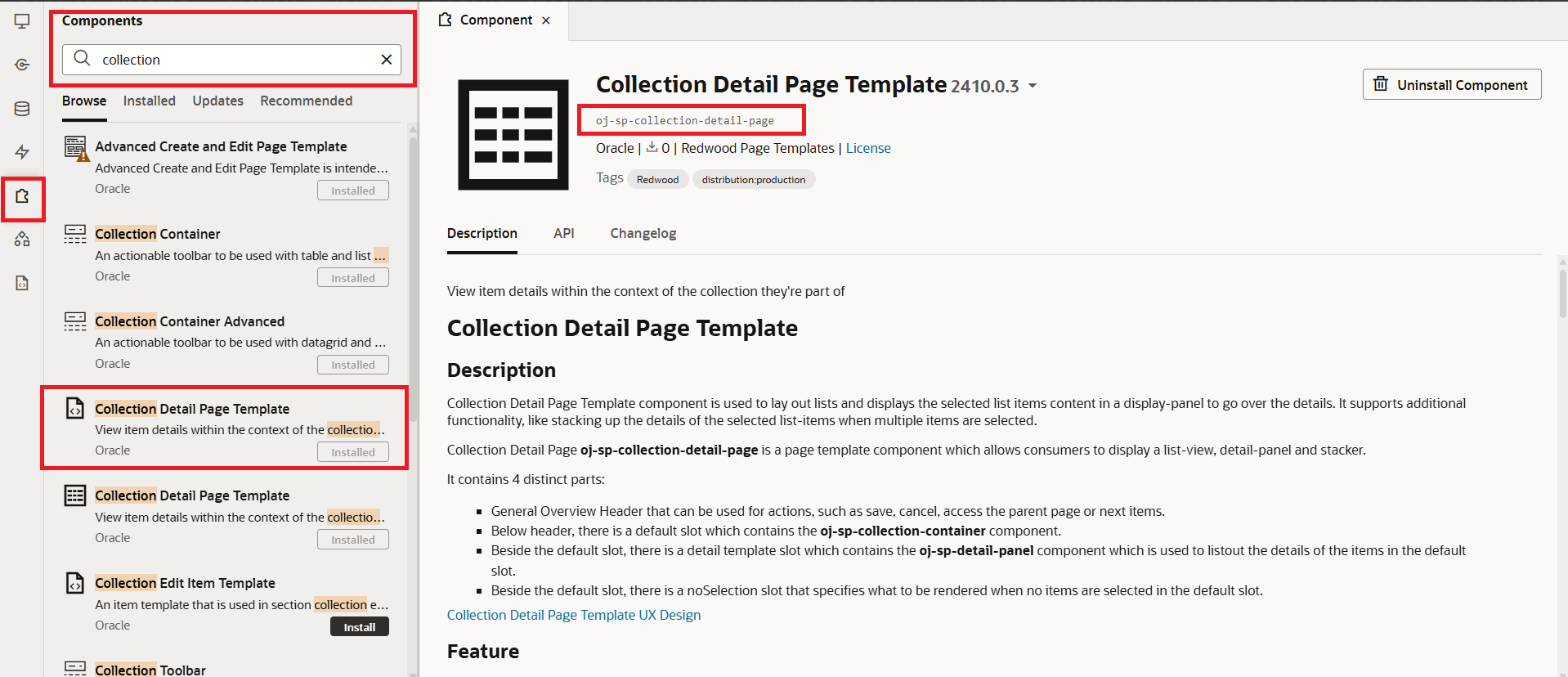This screenshot has width=1568, height=677.
Task: Click the puzzle icon on the Component tab
Action: point(446,20)
